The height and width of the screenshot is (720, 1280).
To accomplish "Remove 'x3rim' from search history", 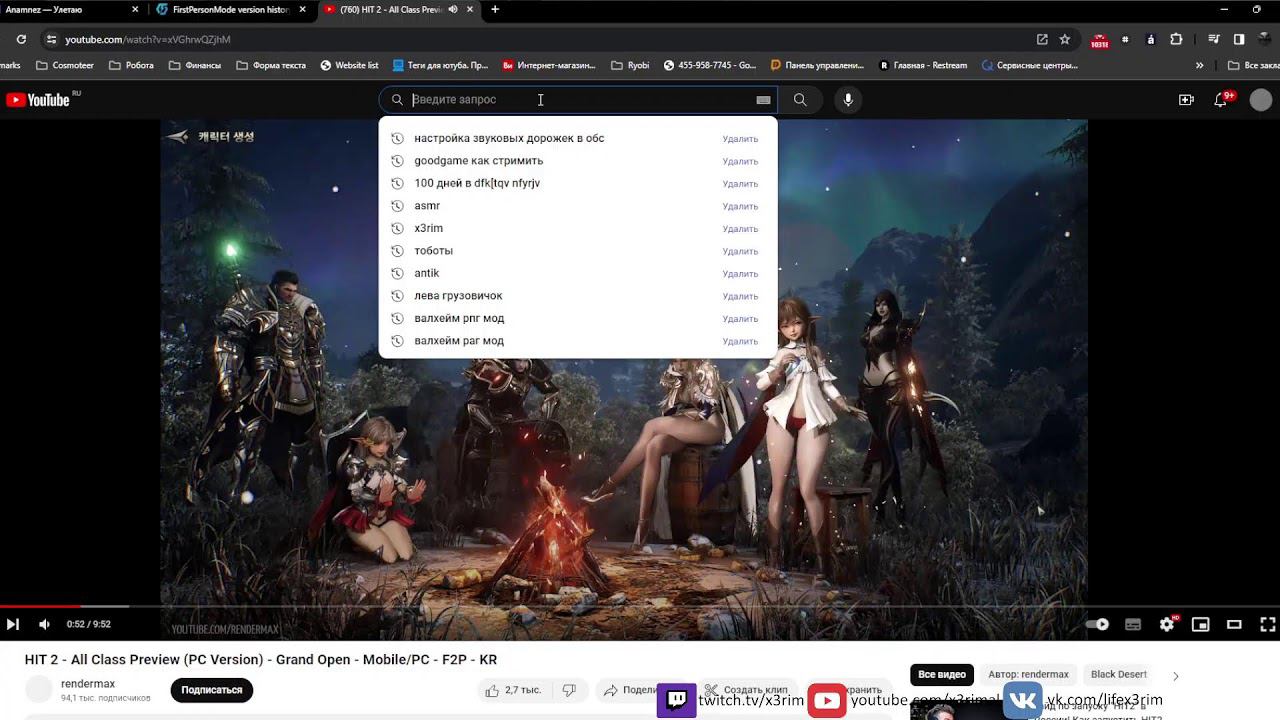I will (x=740, y=229).
